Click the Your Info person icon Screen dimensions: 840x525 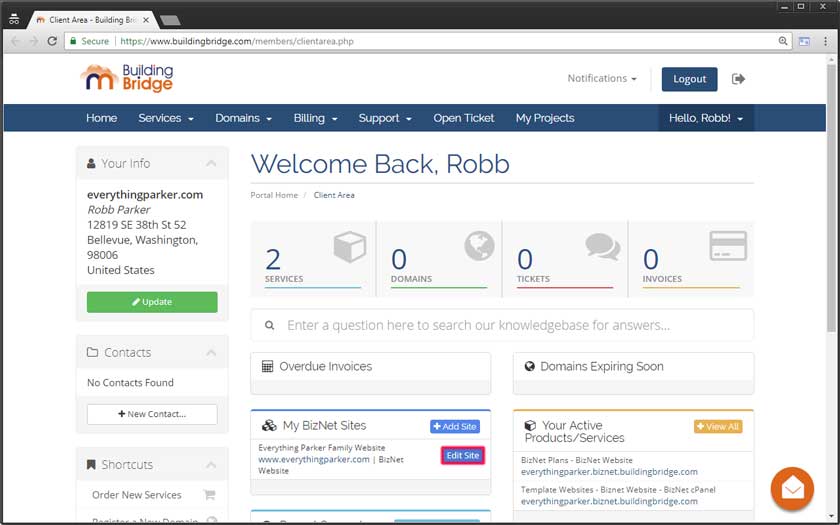pos(91,163)
